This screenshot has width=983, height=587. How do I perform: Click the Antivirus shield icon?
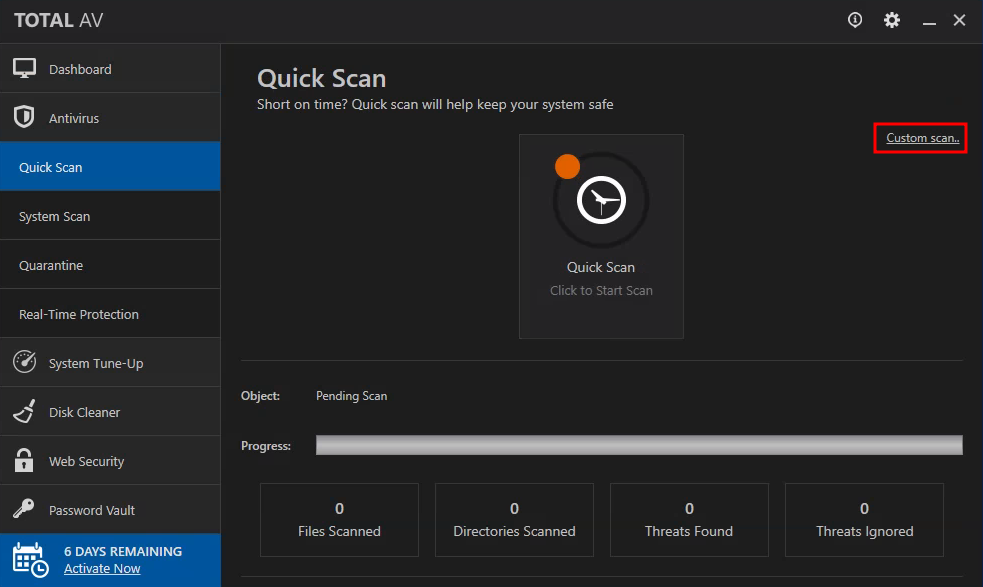pyautogui.click(x=24, y=117)
